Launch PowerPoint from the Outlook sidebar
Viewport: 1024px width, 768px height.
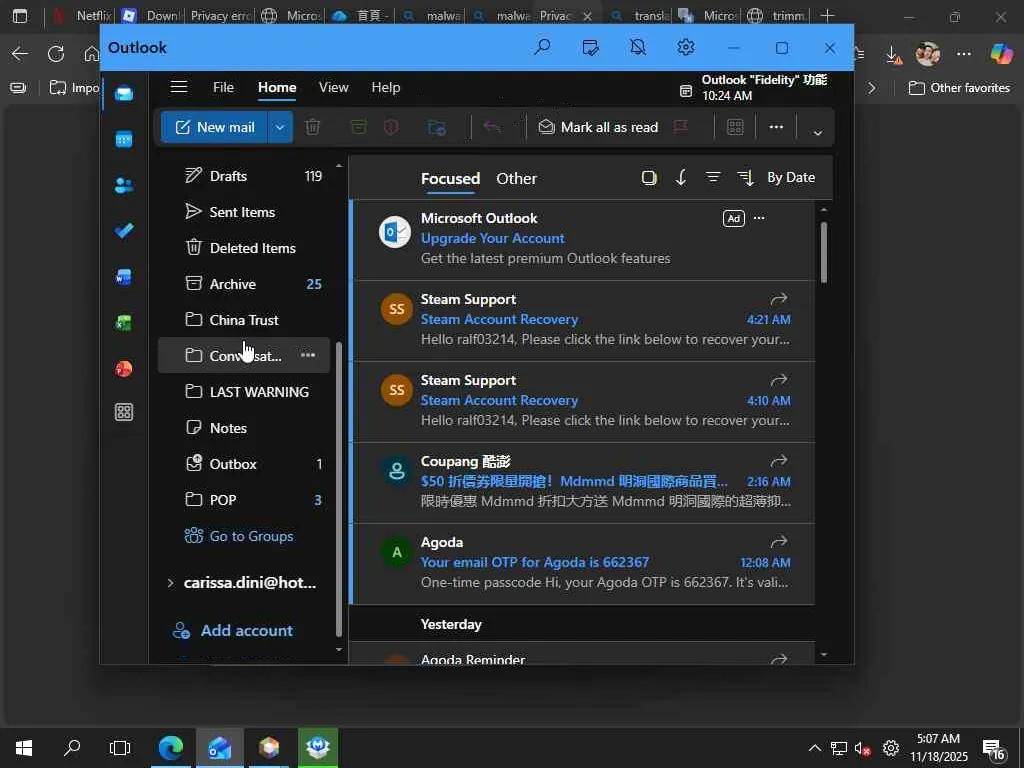click(123, 368)
